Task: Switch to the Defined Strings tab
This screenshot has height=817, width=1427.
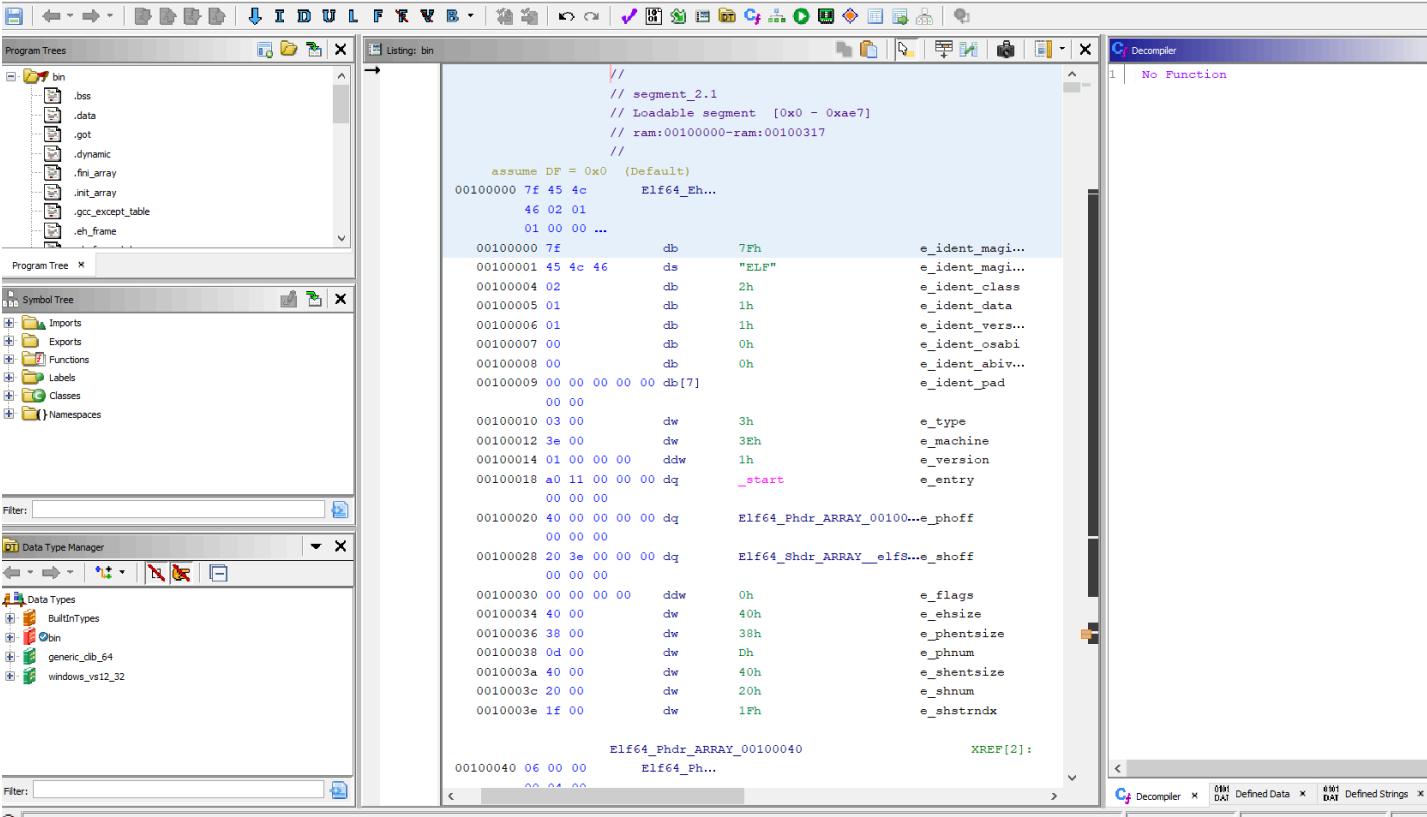Action: pyautogui.click(x=1375, y=794)
